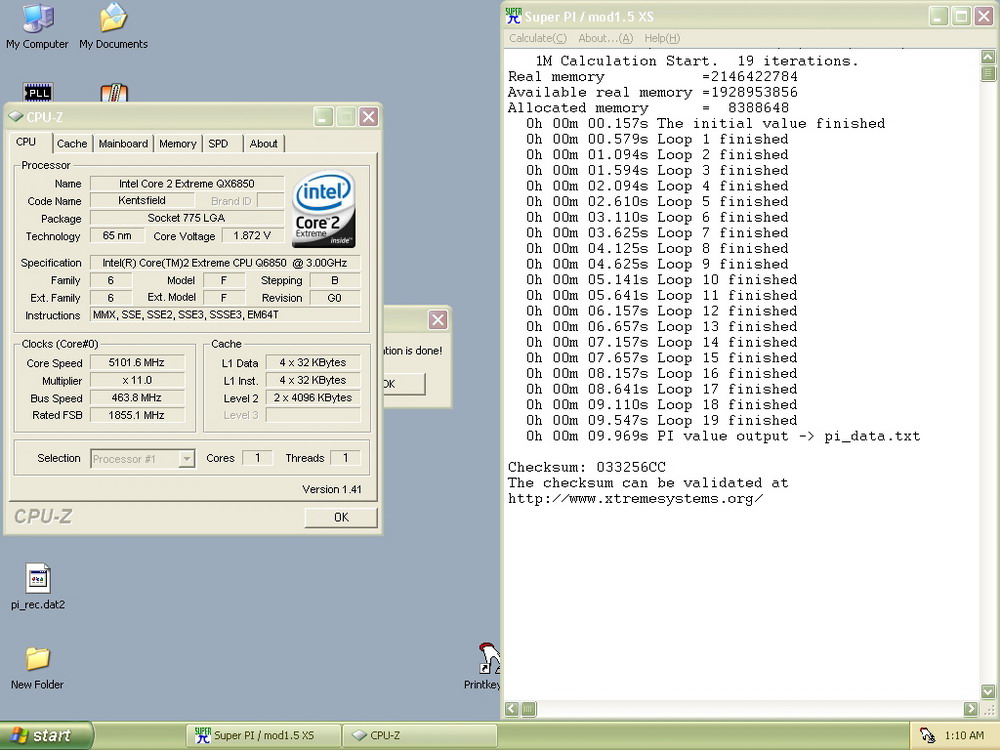1000x750 pixels.
Task: Click the system tray safely remove icon
Action: tap(927, 735)
